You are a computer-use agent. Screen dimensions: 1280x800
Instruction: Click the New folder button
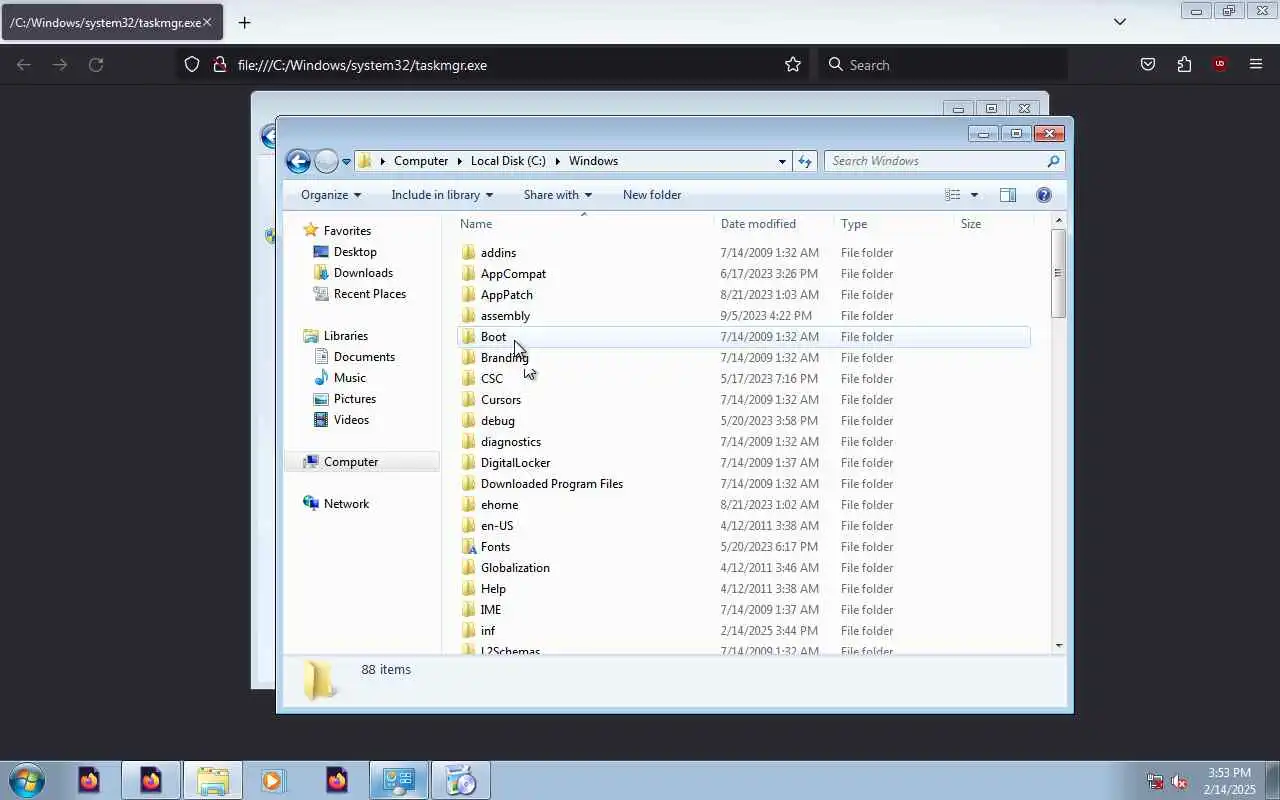tap(652, 195)
